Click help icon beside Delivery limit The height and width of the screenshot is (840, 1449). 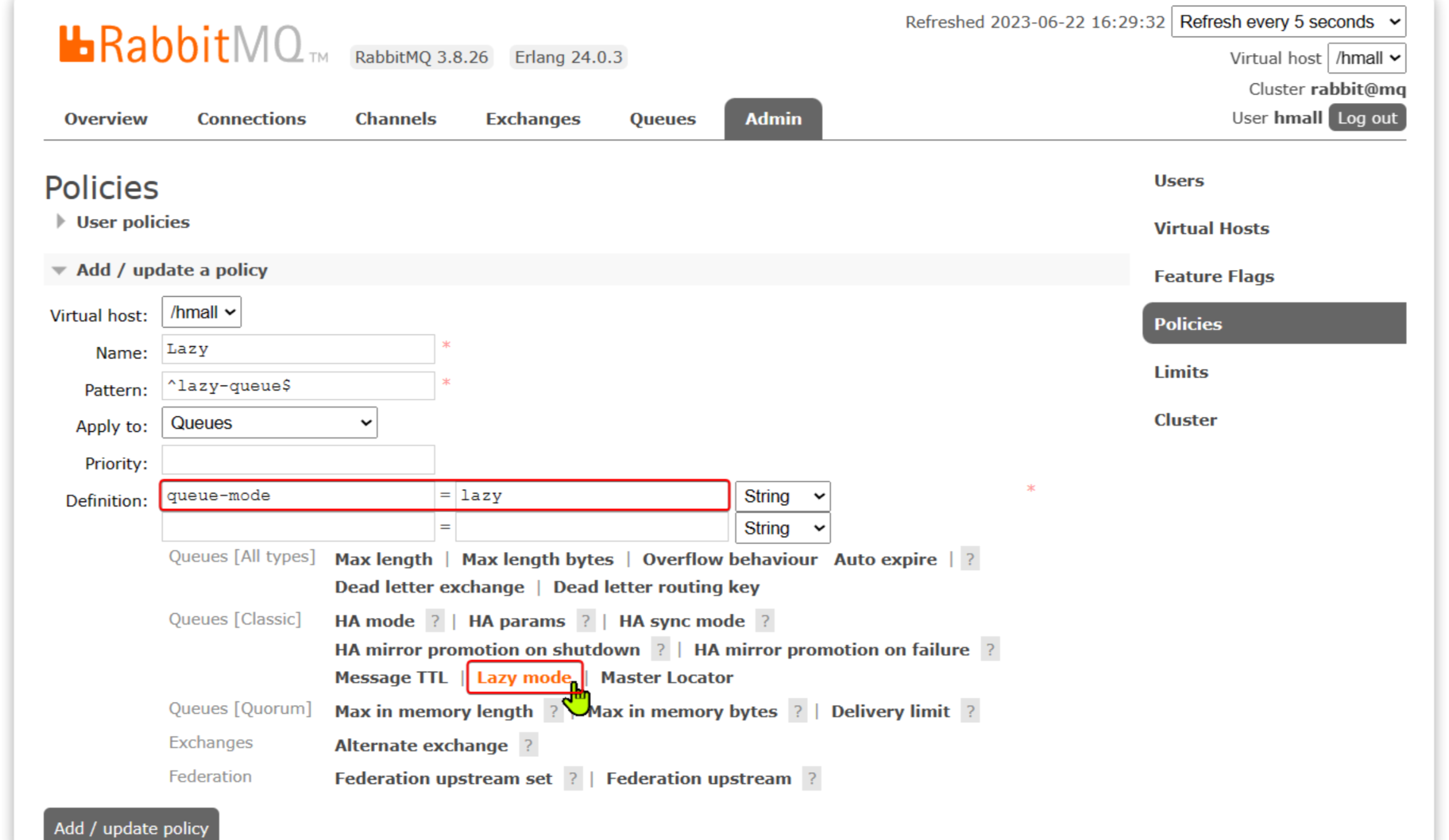970,711
